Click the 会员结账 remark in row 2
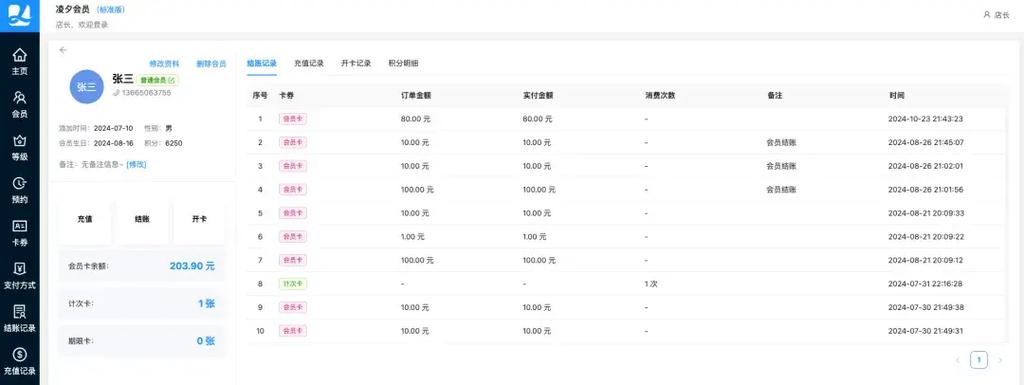The height and width of the screenshot is (385, 1024). 781,142
